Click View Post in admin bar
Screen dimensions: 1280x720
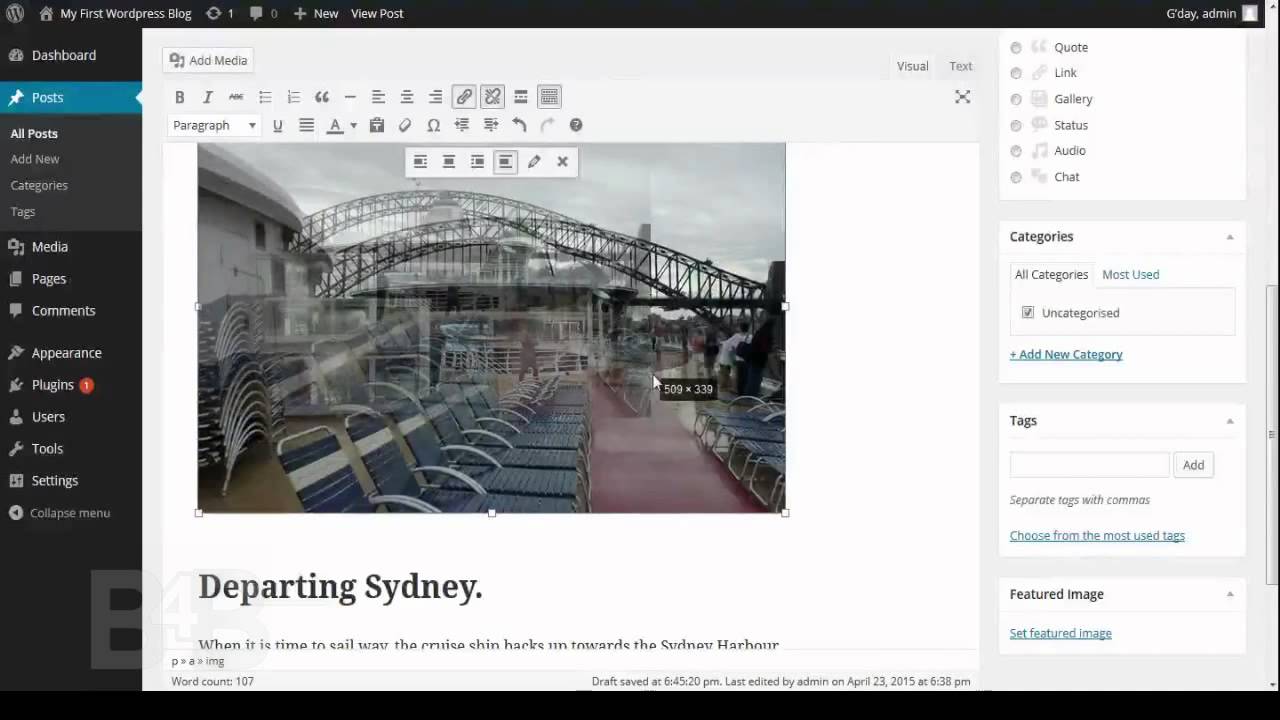377,14
